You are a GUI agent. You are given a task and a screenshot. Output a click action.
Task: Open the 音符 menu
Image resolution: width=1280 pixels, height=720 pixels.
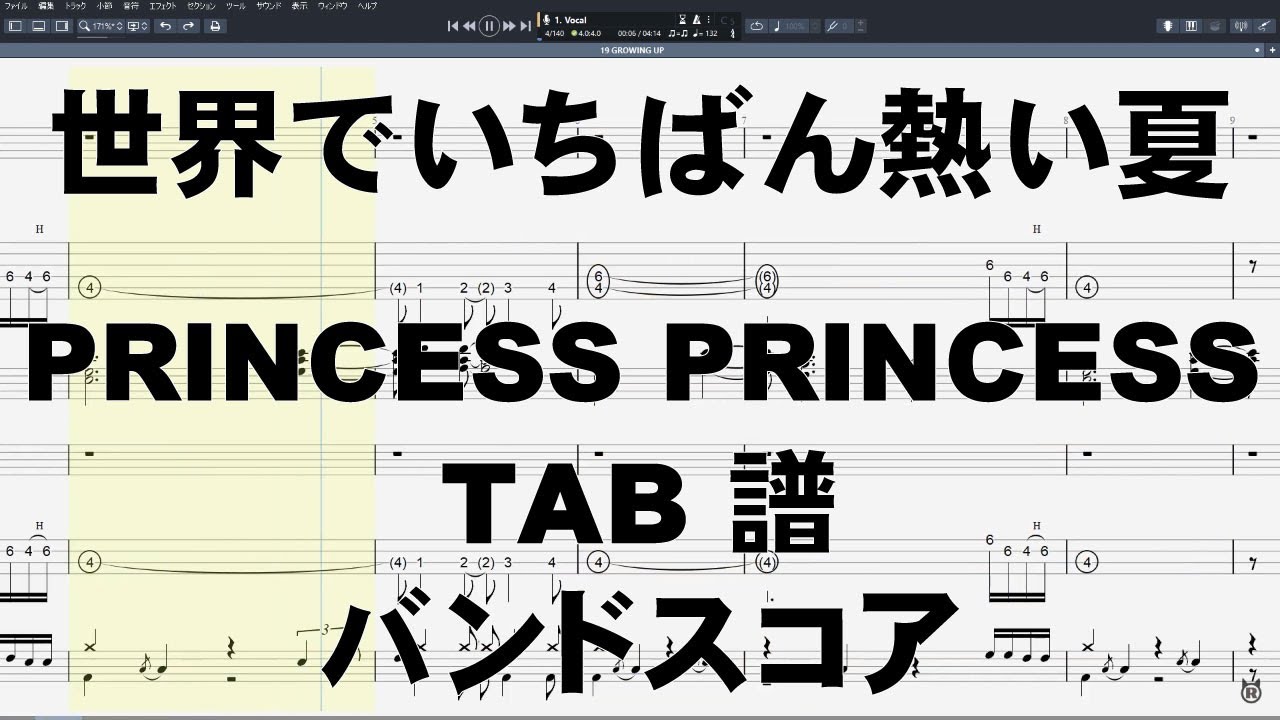(131, 6)
